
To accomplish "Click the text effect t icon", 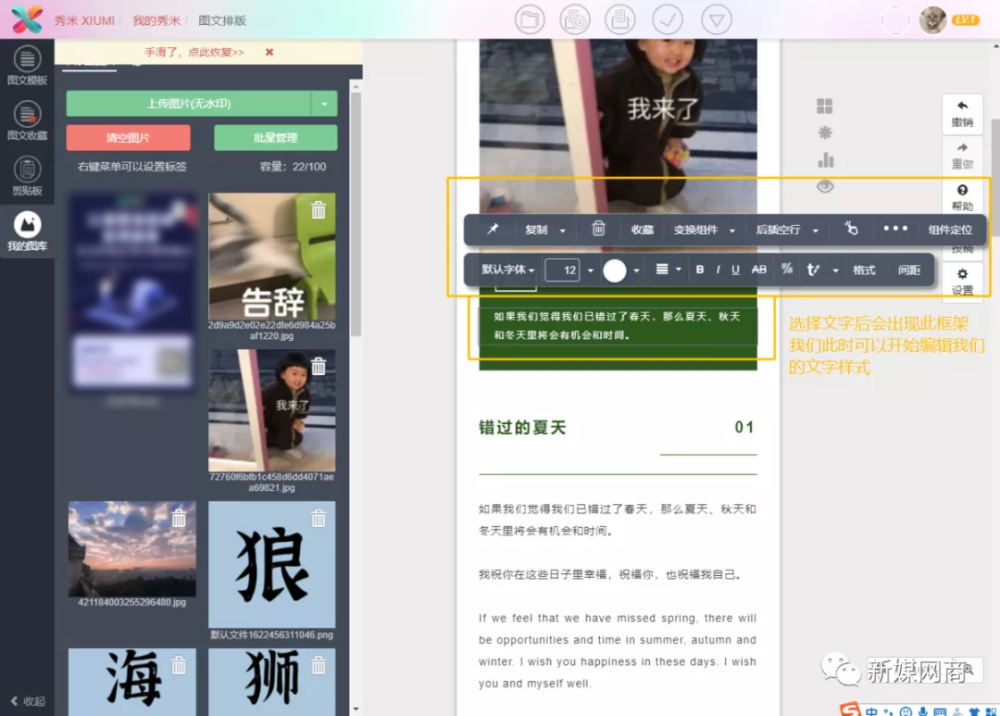I will coord(812,270).
